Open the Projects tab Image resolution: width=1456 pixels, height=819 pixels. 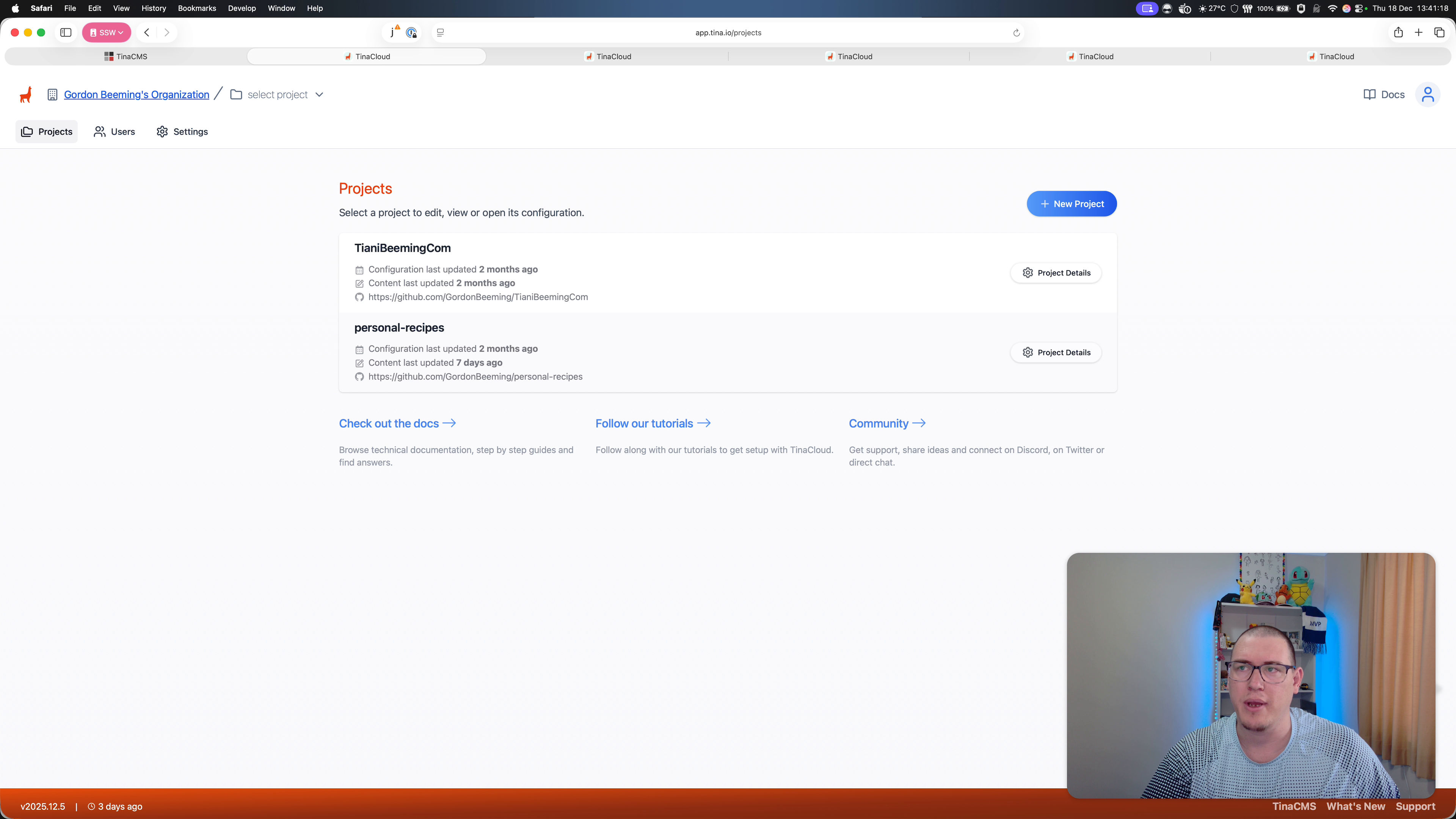pyautogui.click(x=47, y=132)
